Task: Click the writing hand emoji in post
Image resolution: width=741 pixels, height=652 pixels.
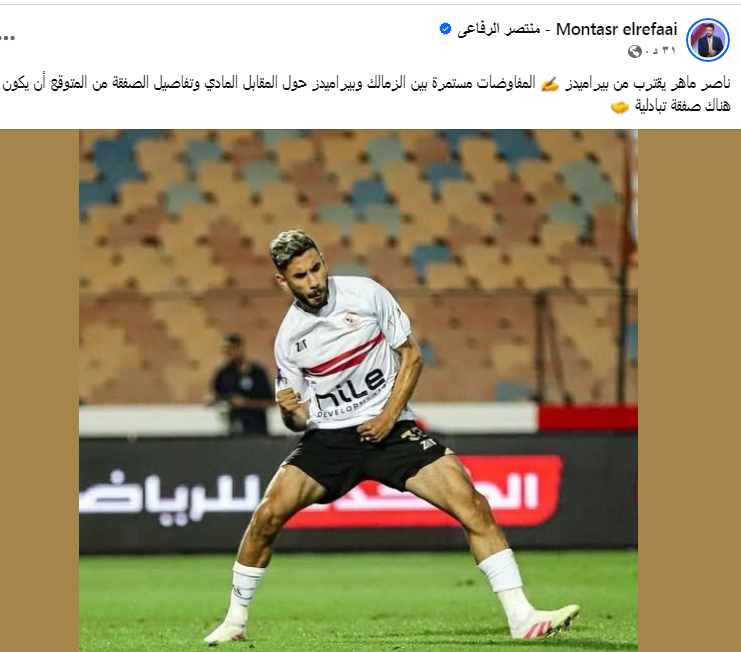Action: point(550,84)
